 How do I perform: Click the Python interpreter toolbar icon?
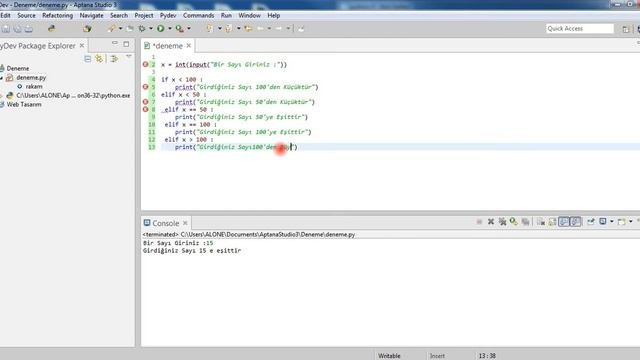51,29
